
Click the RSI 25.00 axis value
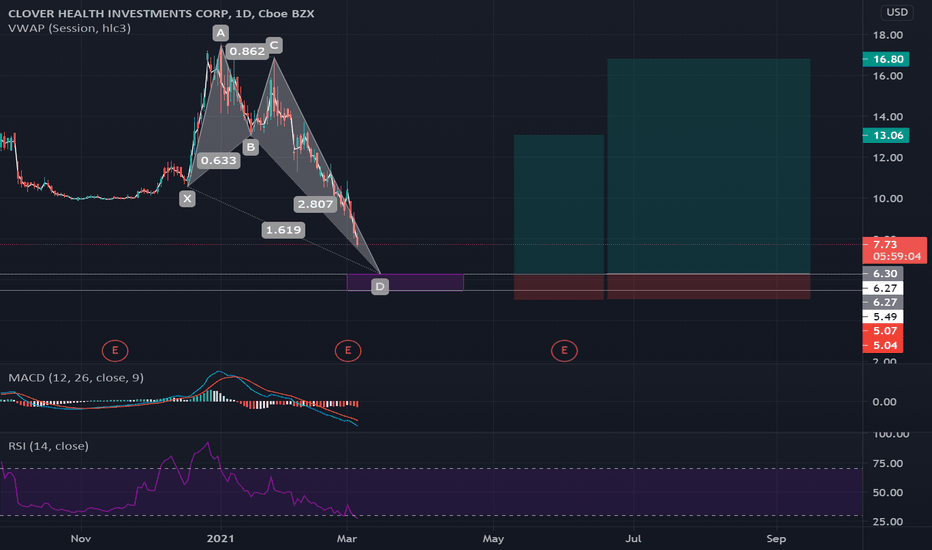coord(888,522)
